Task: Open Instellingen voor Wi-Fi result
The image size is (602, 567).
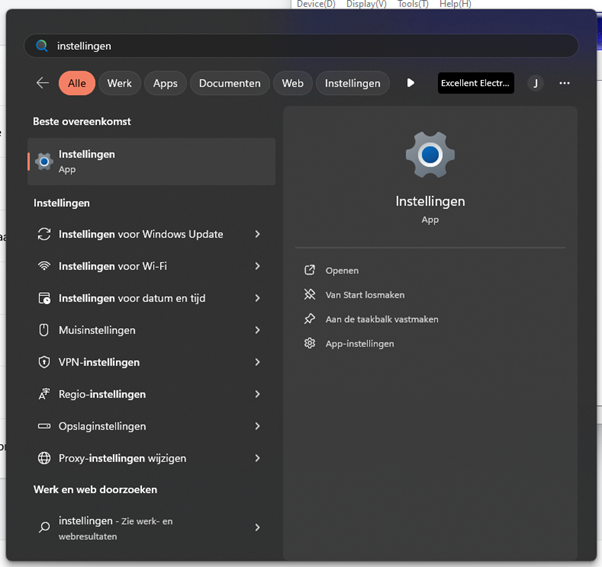Action: tap(151, 266)
